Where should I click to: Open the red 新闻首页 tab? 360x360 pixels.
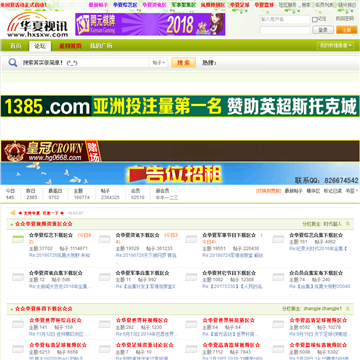tap(70, 46)
